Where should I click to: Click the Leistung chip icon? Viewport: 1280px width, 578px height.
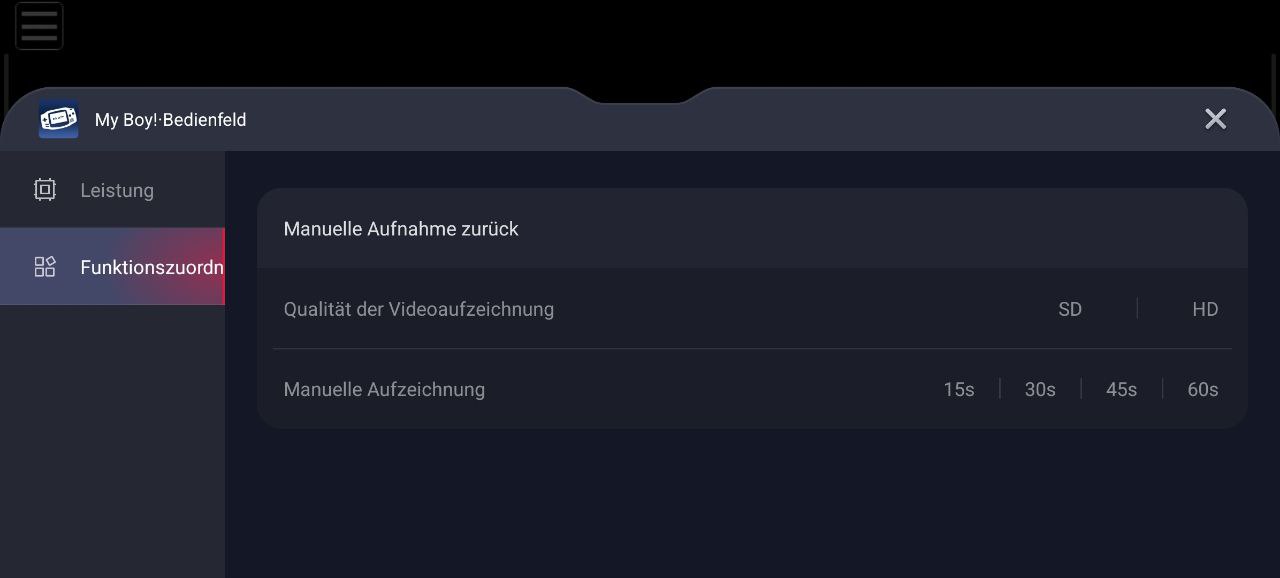45,190
